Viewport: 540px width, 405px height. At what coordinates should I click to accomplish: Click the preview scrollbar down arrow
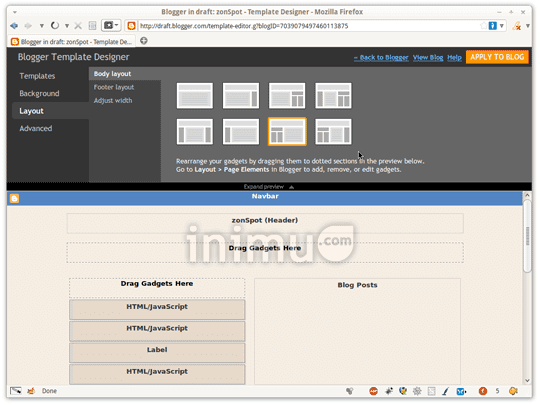click(527, 381)
